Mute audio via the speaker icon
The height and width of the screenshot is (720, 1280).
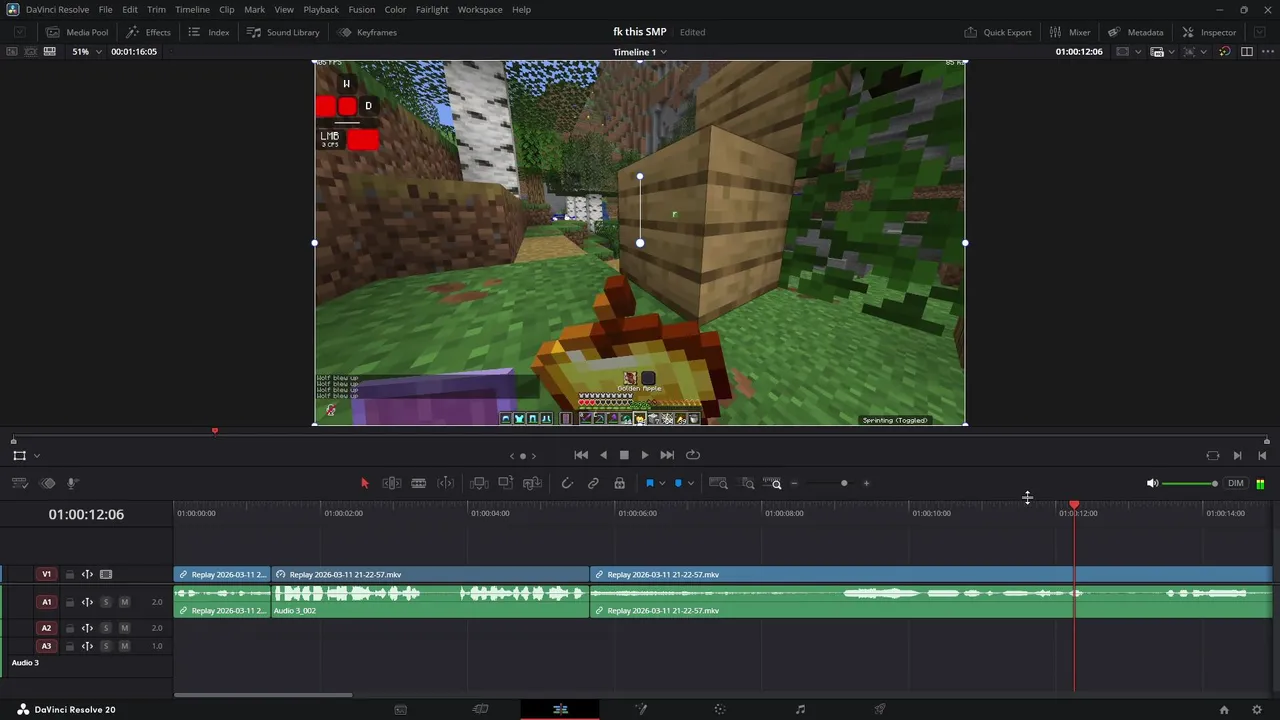tap(1152, 483)
